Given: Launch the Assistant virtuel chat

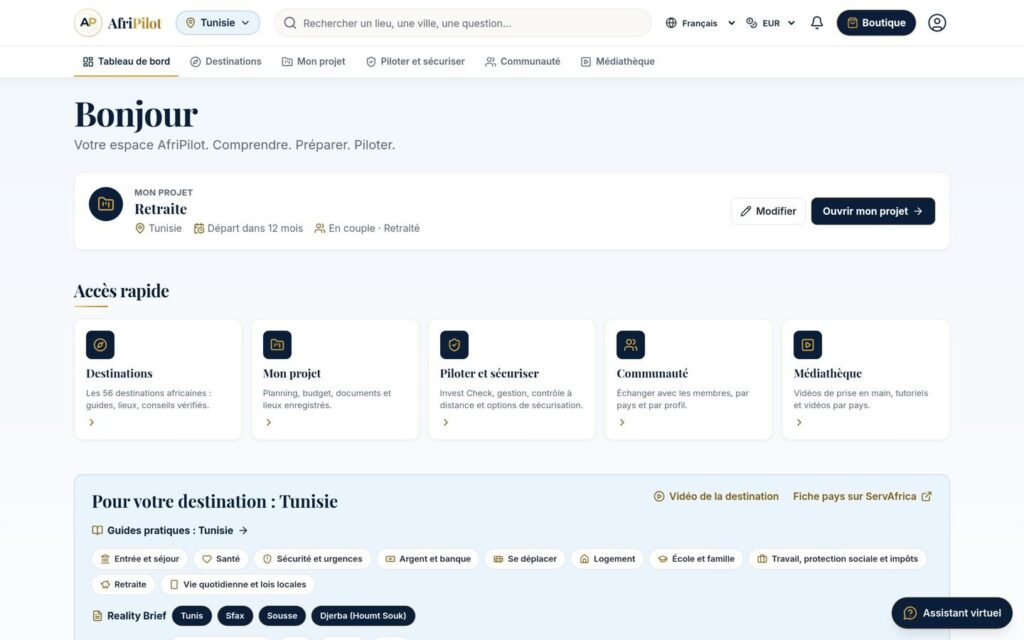Looking at the screenshot, I should (952, 613).
